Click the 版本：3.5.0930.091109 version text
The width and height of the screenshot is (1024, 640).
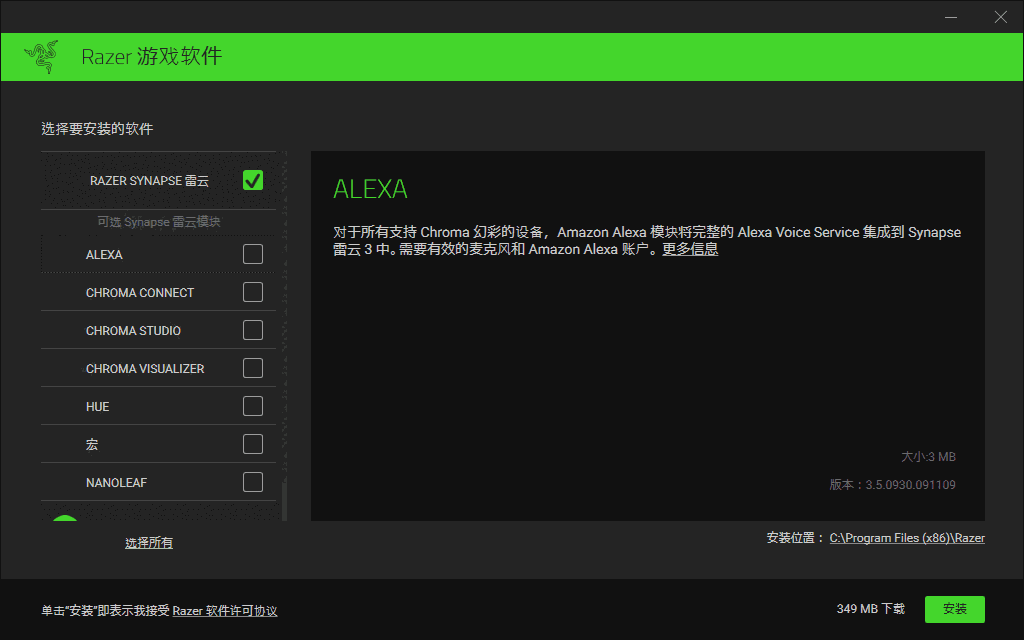[x=893, y=485]
